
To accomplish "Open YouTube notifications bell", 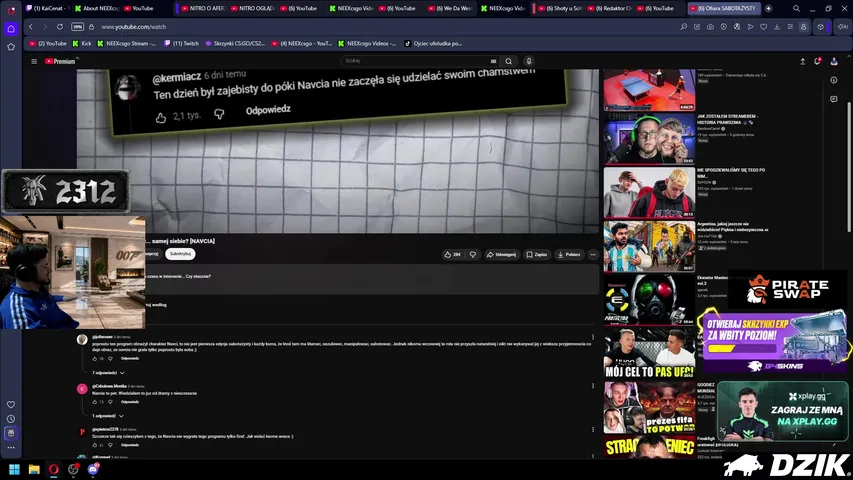I will [817, 61].
